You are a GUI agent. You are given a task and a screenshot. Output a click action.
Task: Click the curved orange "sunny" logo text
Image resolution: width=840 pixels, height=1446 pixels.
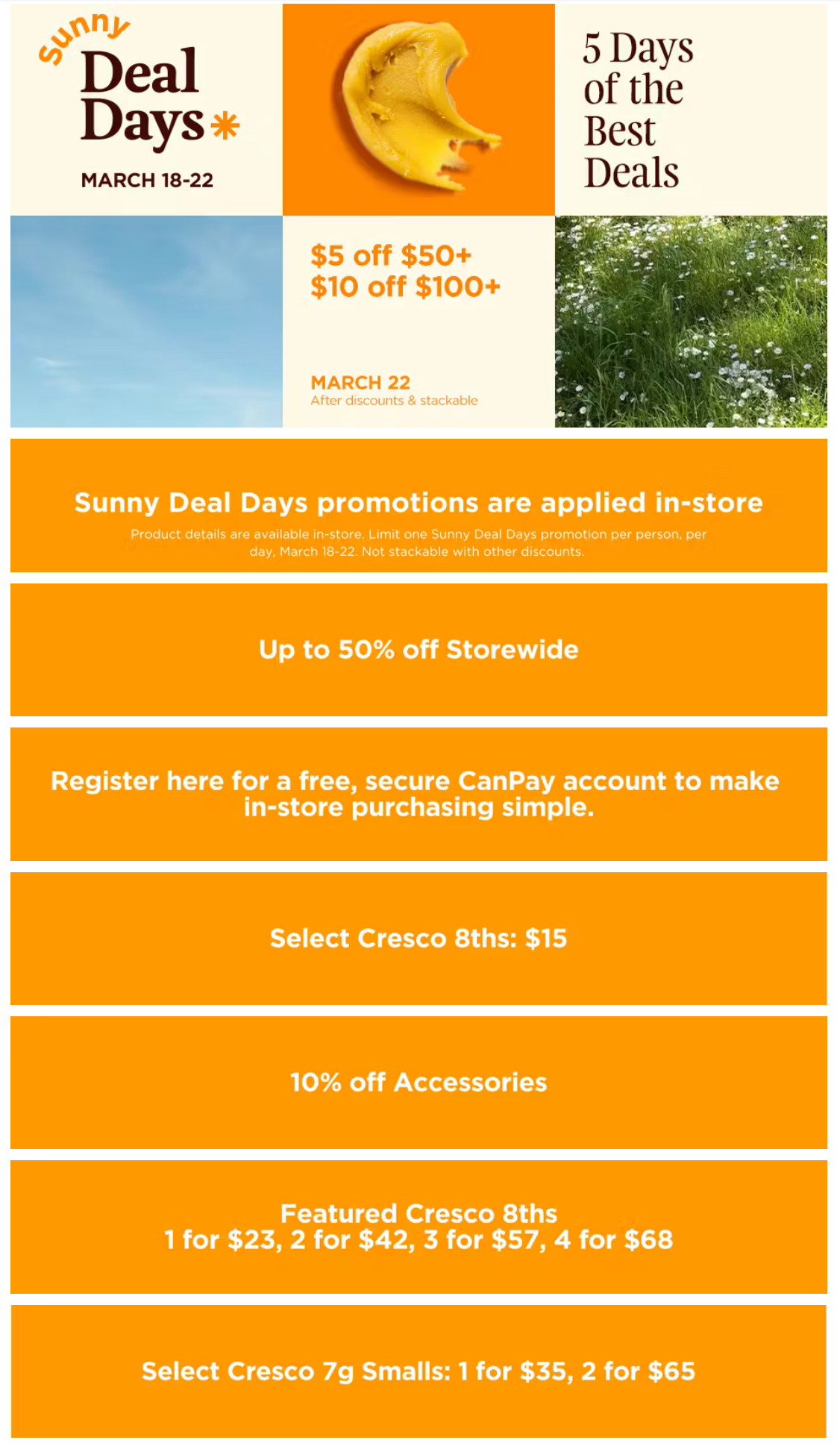click(x=83, y=38)
